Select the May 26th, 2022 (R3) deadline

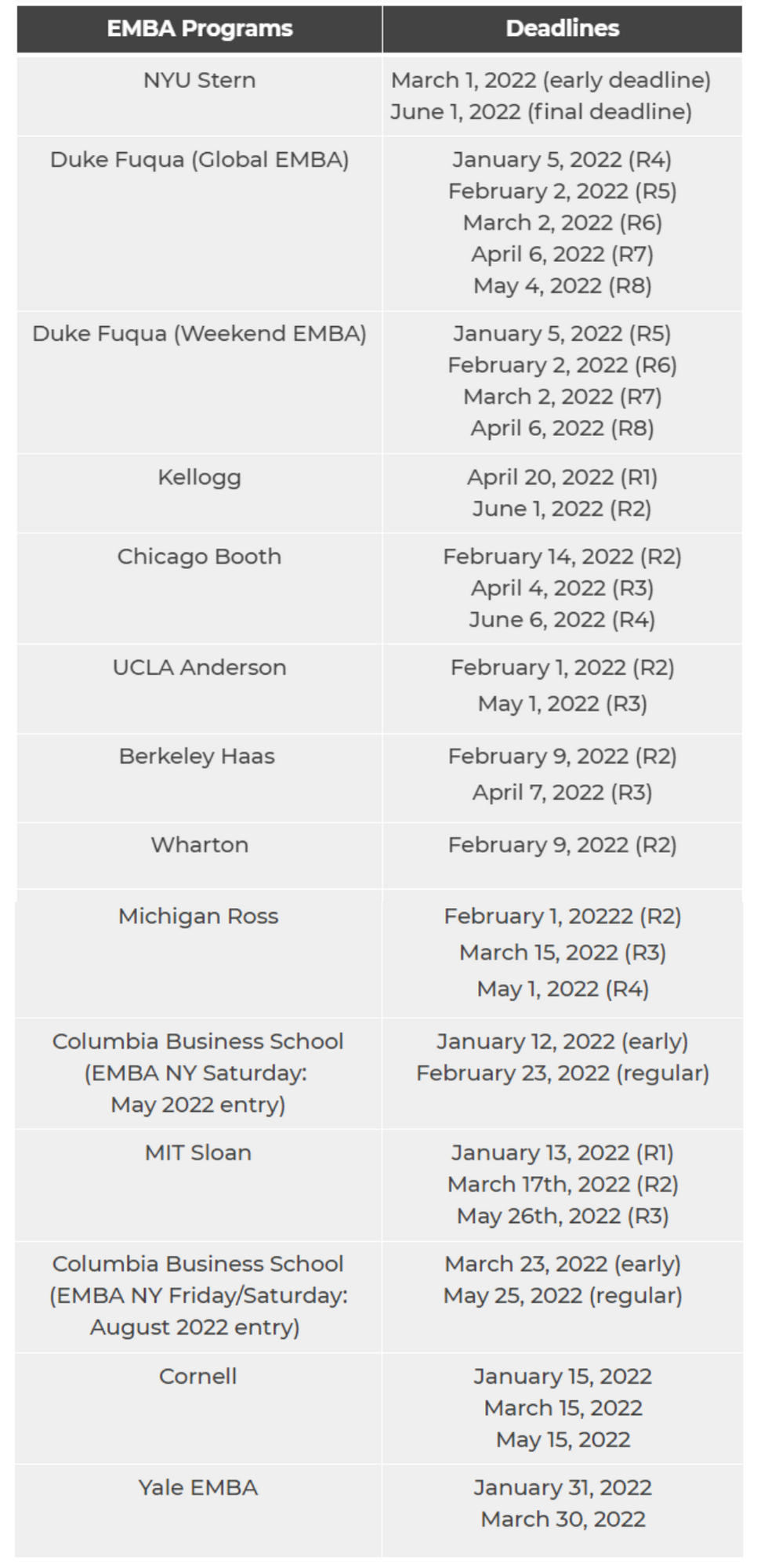pos(562,1217)
